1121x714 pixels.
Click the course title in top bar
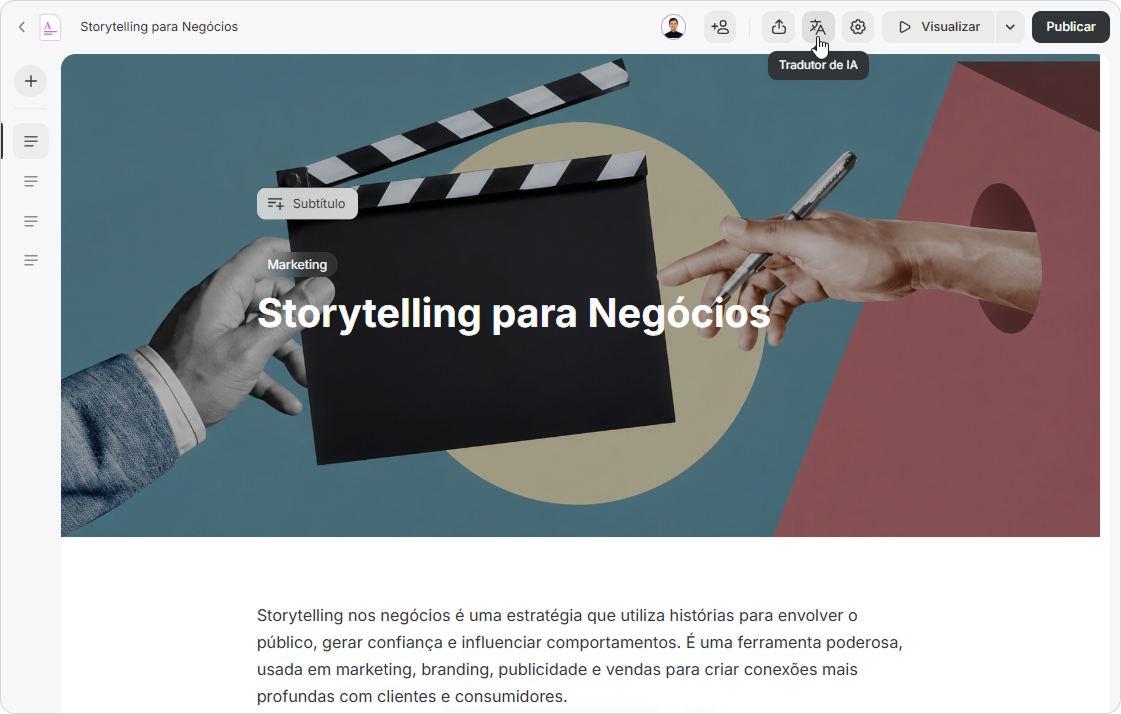click(x=159, y=27)
